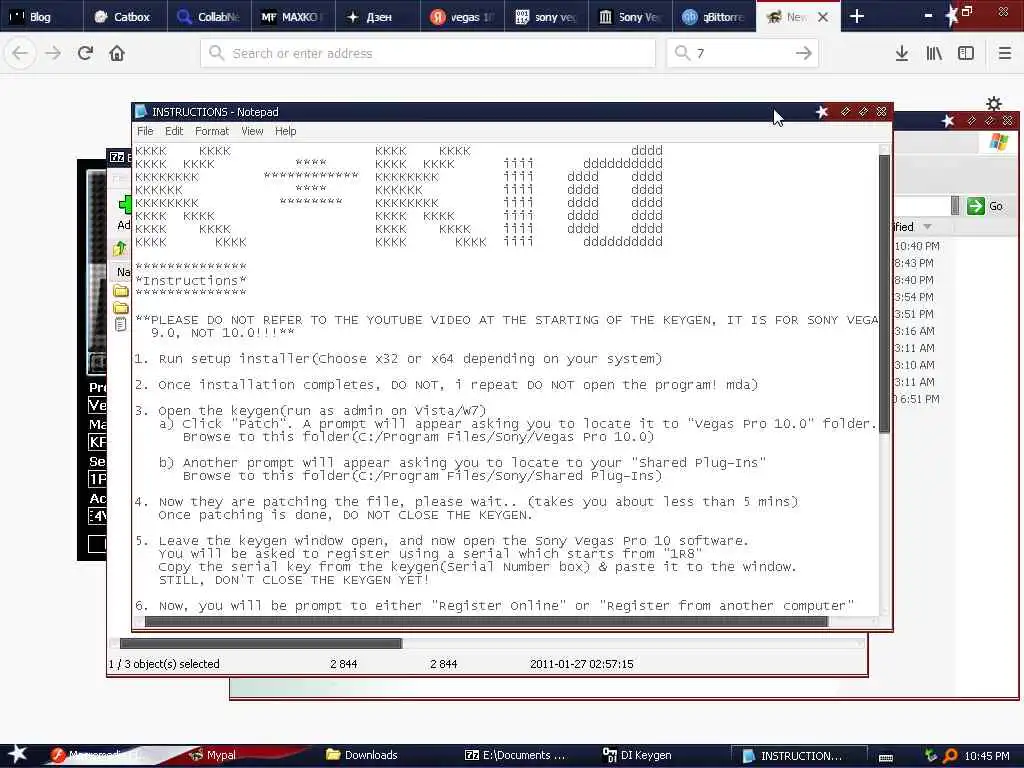
Task: Click 7-Zip window horizontal scrollbar
Action: tap(261, 643)
